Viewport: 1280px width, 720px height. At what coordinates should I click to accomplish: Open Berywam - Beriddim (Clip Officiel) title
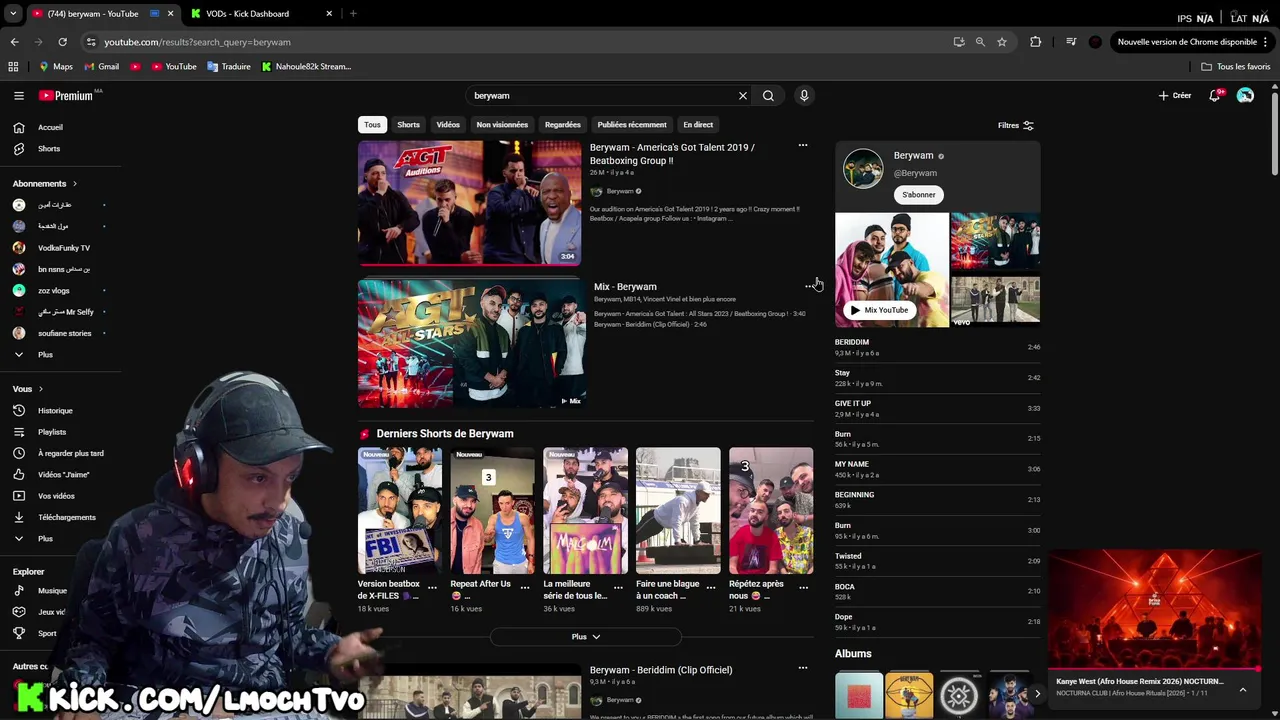point(661,670)
